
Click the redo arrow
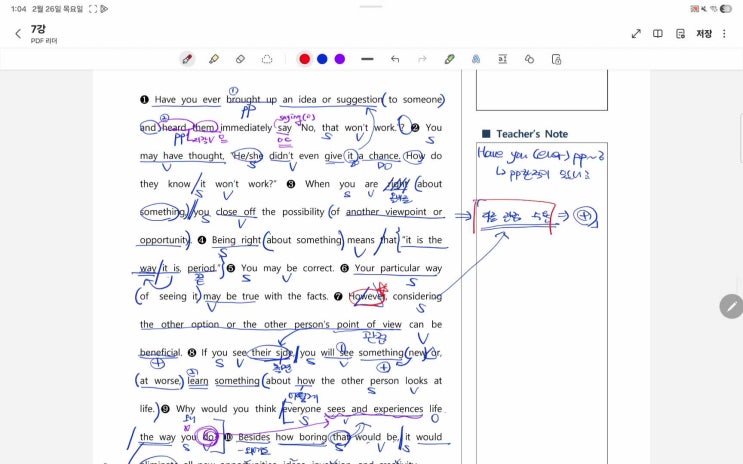(x=422, y=59)
